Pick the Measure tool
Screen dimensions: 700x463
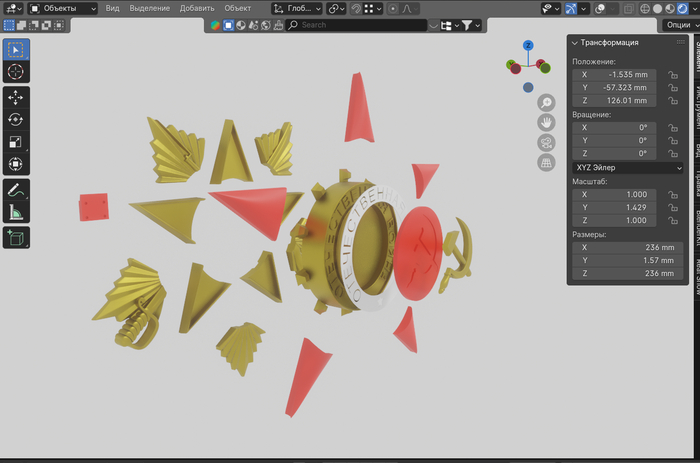click(16, 211)
